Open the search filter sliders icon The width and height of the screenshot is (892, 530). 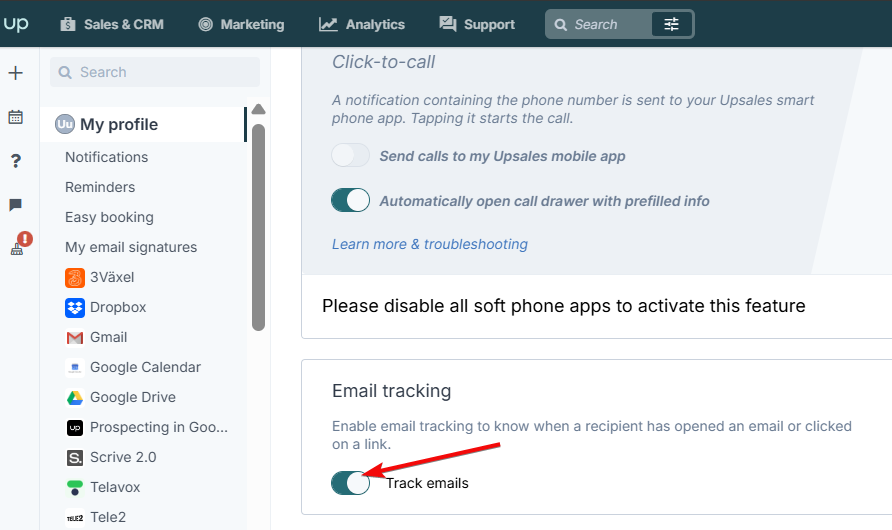[671, 24]
